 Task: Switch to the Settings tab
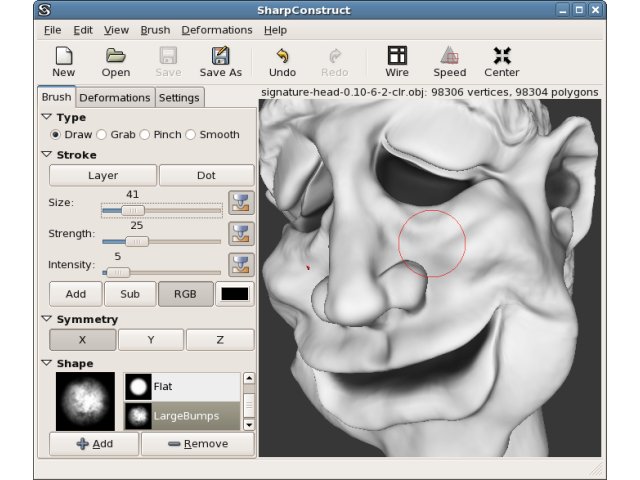coord(179,98)
